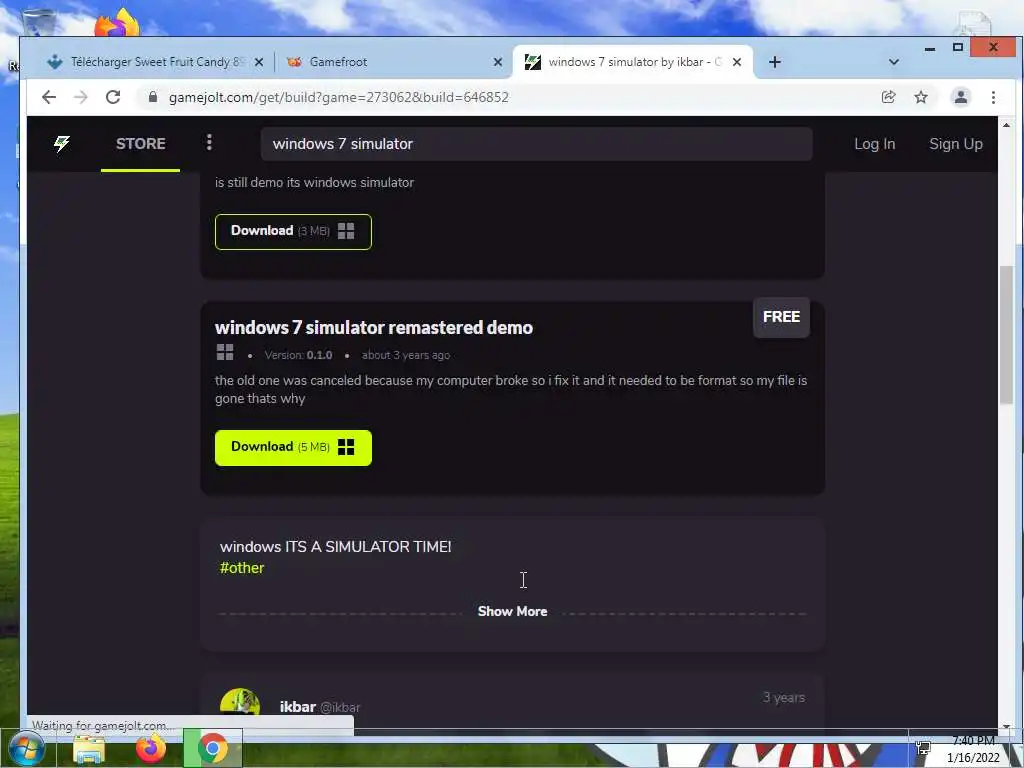Click the FREE price badge
Image resolution: width=1024 pixels, height=768 pixels.
tap(781, 317)
